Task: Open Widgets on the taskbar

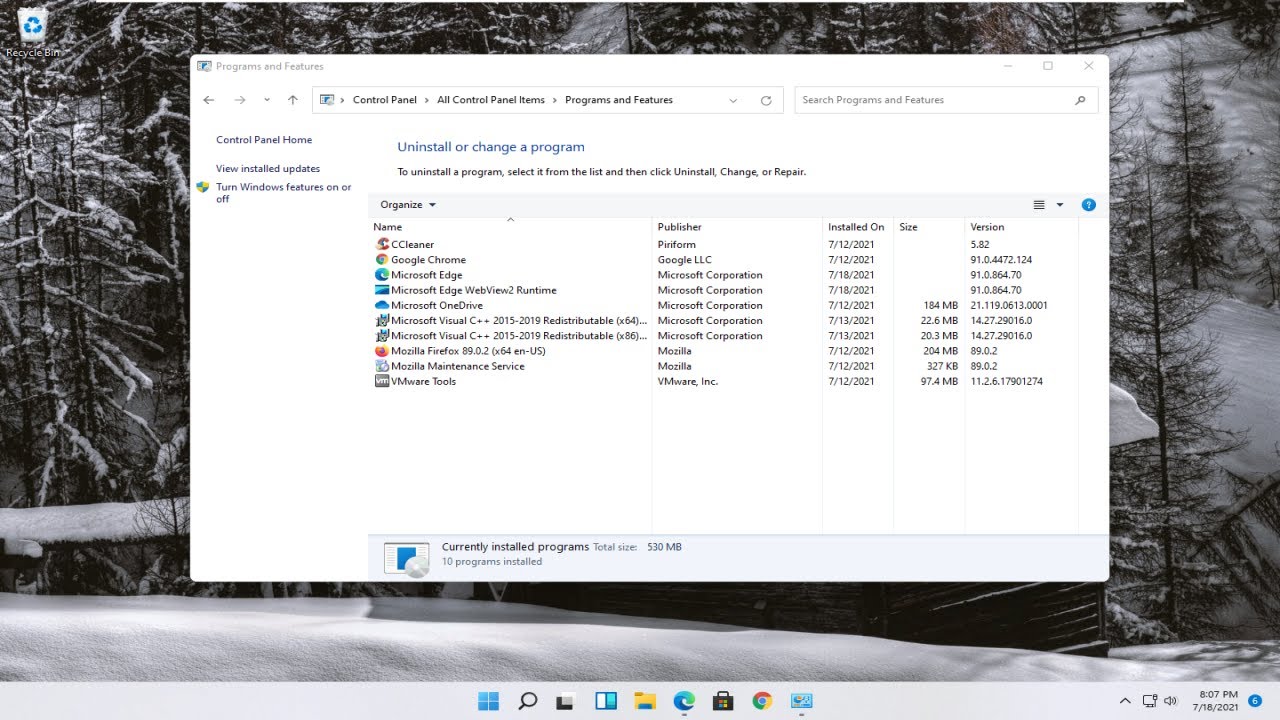Action: (x=605, y=701)
